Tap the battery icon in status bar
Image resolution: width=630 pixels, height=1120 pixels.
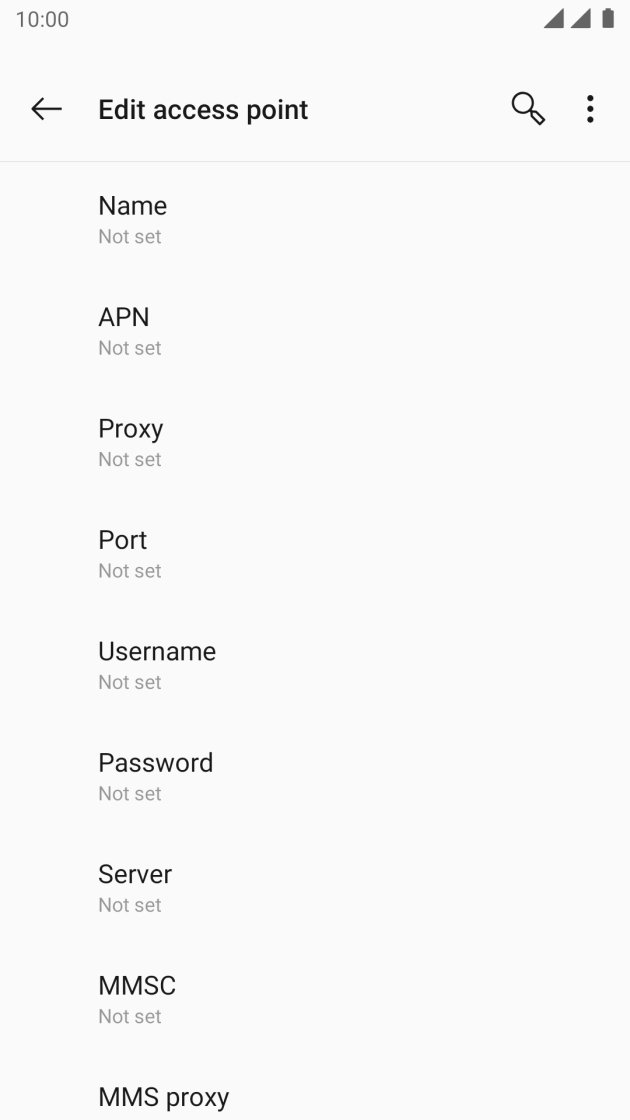608,20
